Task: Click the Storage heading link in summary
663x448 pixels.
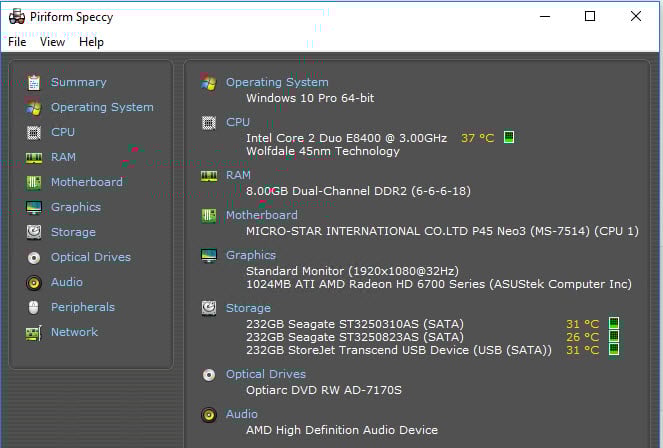Action: coord(248,308)
